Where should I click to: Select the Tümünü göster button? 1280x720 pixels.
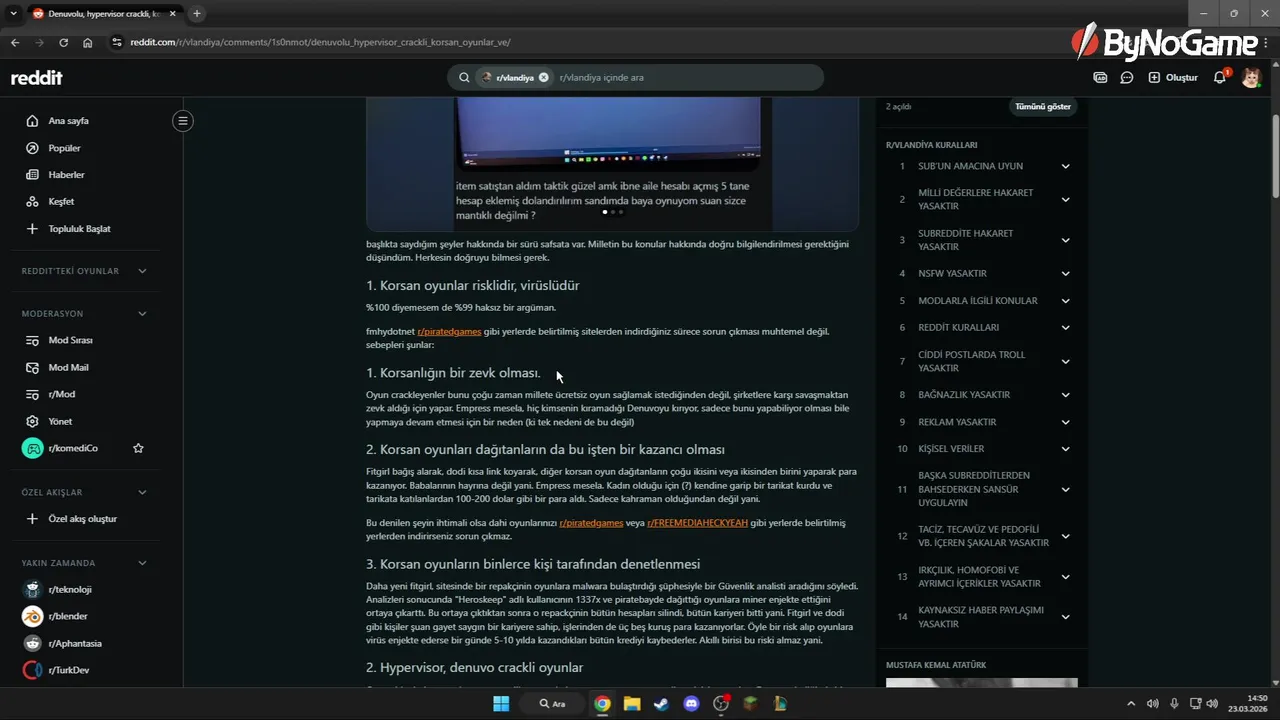tap(1043, 107)
